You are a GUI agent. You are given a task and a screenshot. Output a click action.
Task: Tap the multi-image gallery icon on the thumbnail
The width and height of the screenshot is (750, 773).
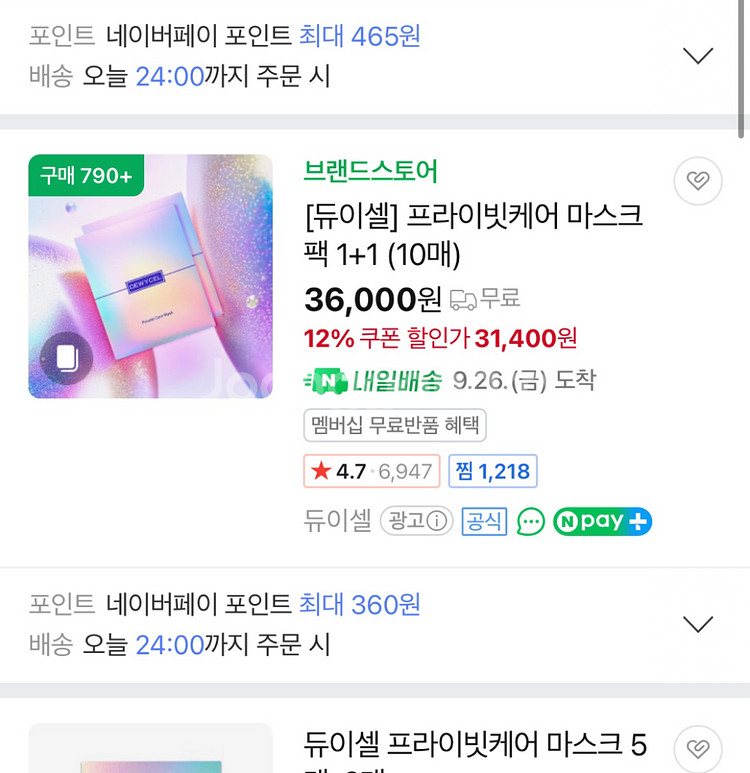pos(67,358)
